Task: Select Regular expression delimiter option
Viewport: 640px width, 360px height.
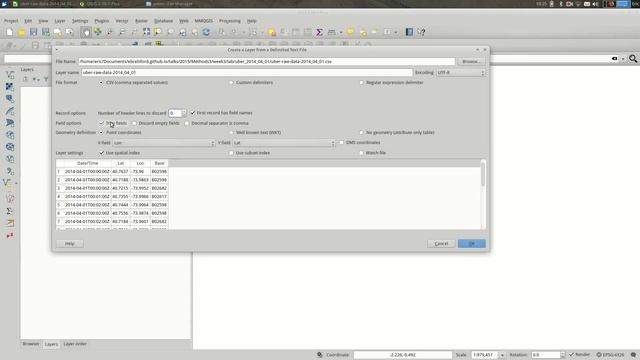Action: [391, 82]
